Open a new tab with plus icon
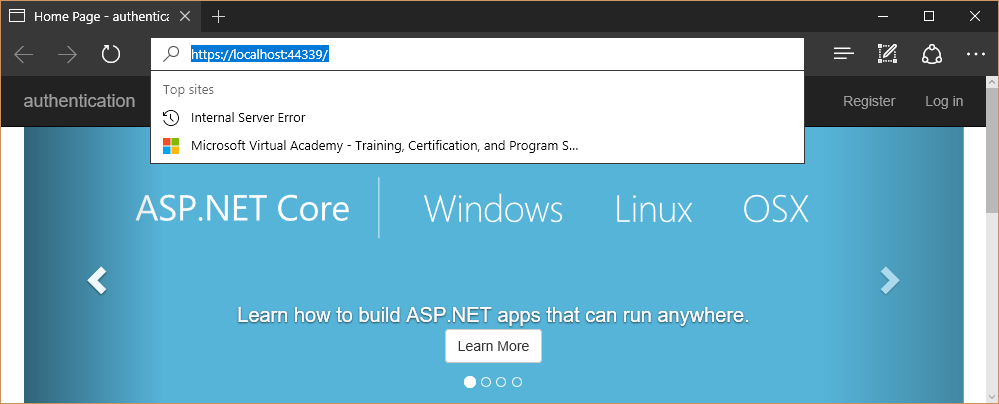 (x=218, y=17)
